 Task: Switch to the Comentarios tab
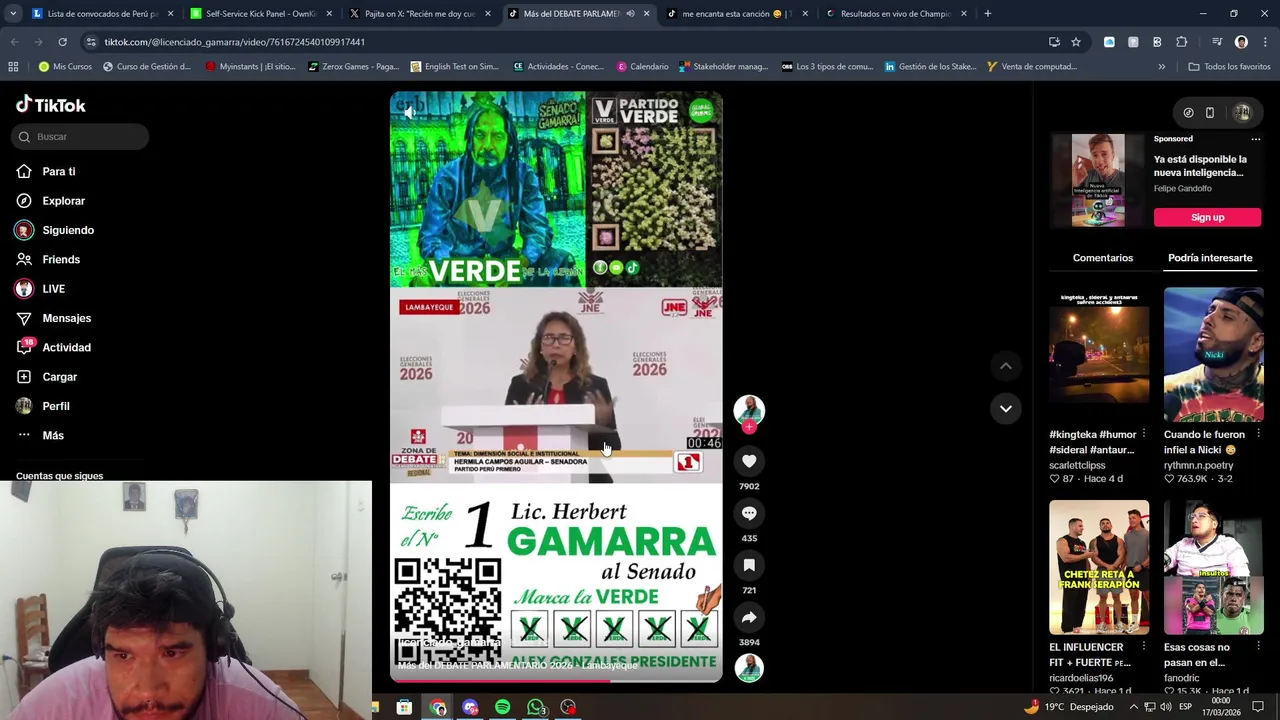(x=1103, y=258)
